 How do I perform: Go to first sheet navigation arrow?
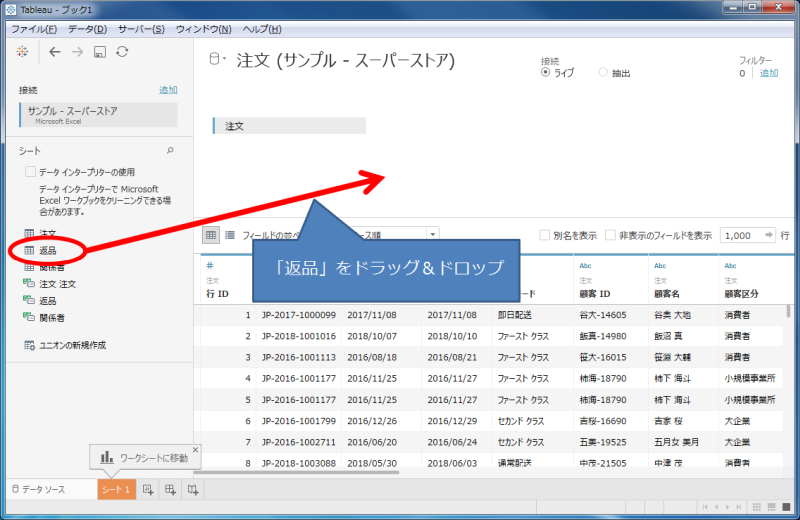click(x=705, y=507)
